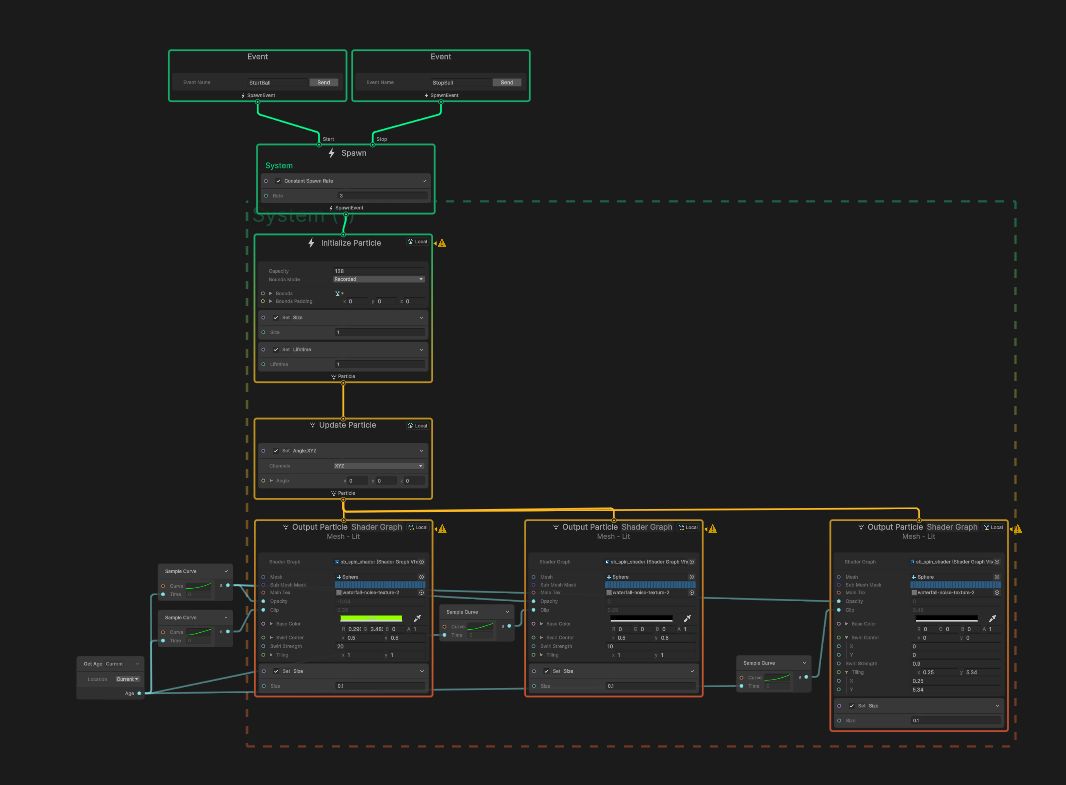The height and width of the screenshot is (785, 1066).
Task: Click the Local space badge on Initialize Particle
Action: pos(417,242)
